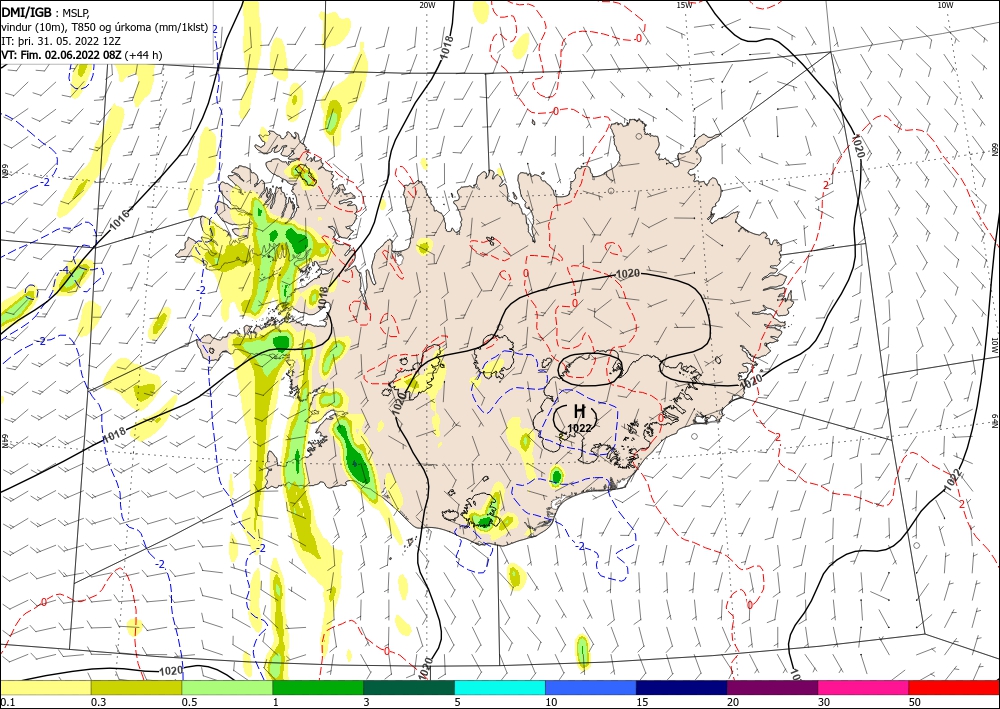
Task: Click the '15' legend value
Action: [x=642, y=701]
